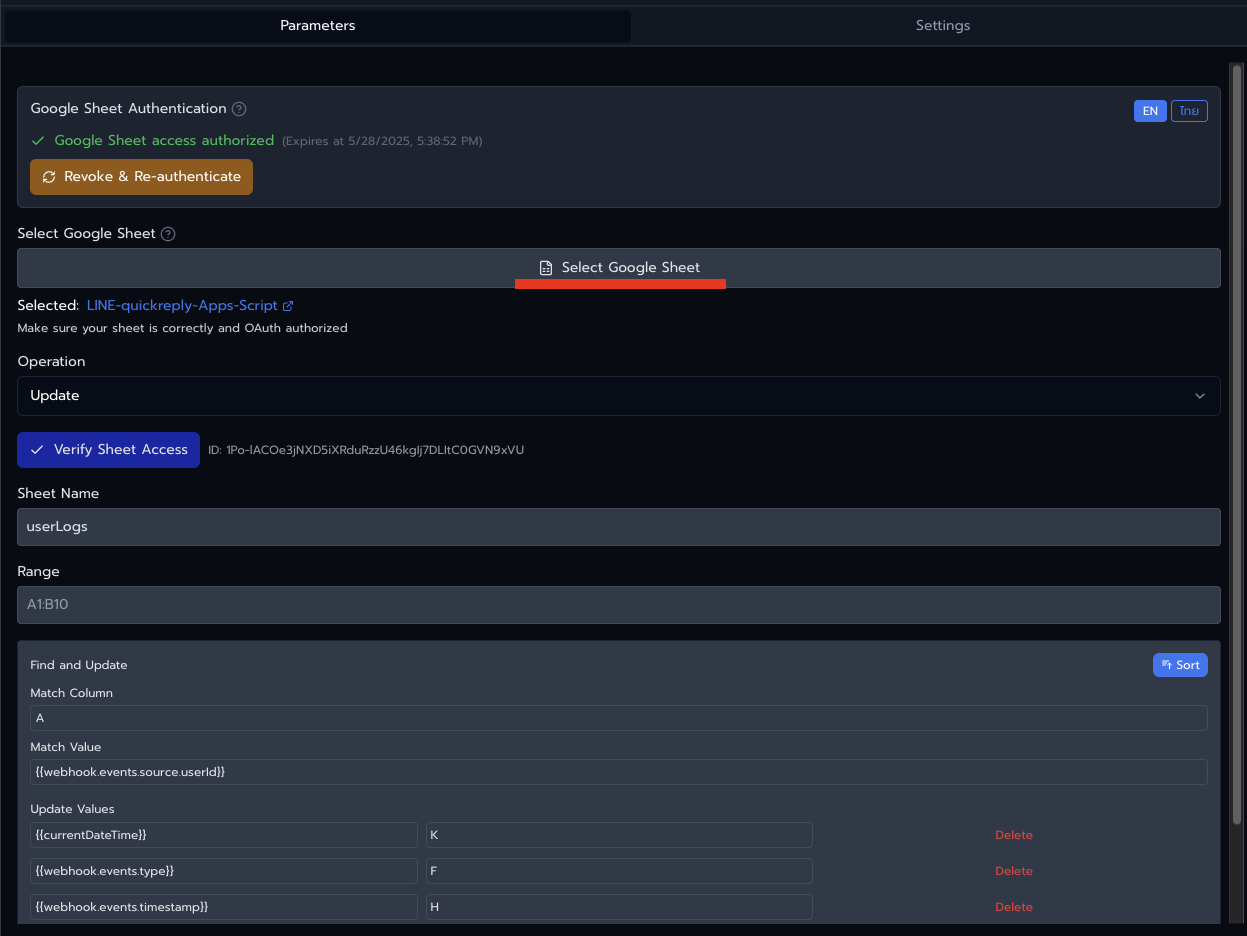
Task: Click the chevron arrow of Operation dropdown
Action: point(1200,396)
